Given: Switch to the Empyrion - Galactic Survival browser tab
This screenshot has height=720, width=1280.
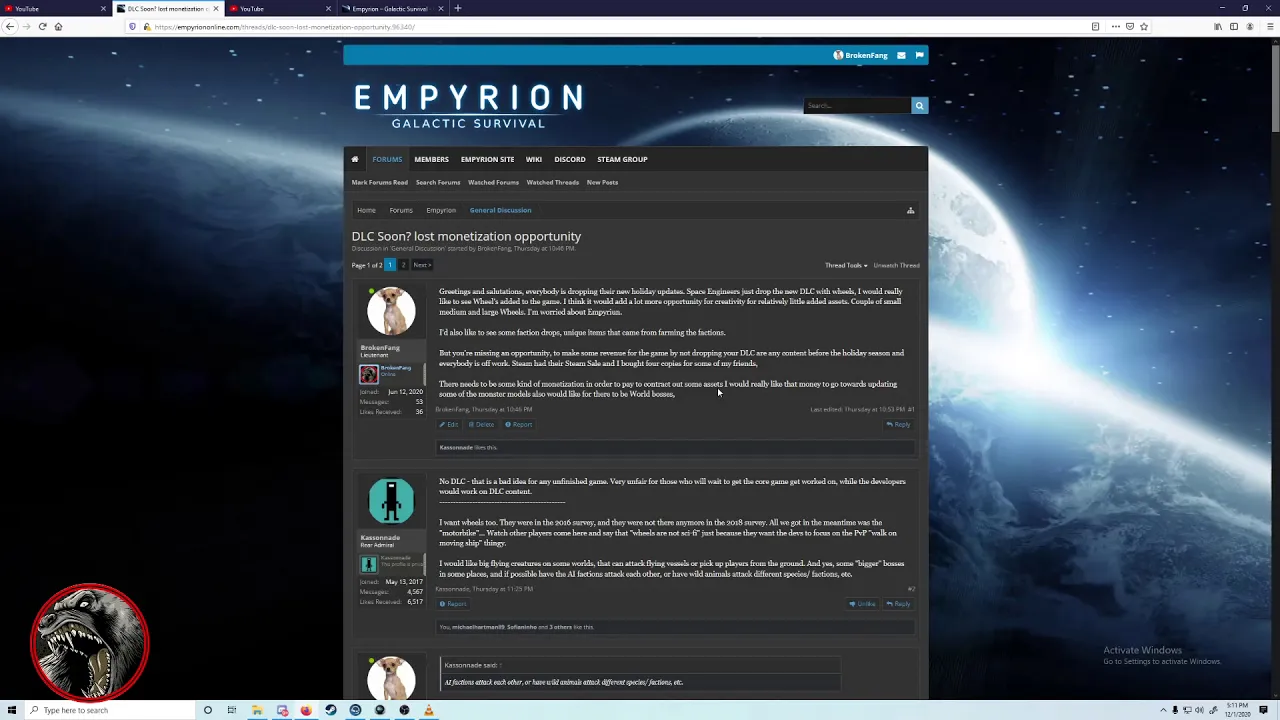Looking at the screenshot, I should pos(390,8).
